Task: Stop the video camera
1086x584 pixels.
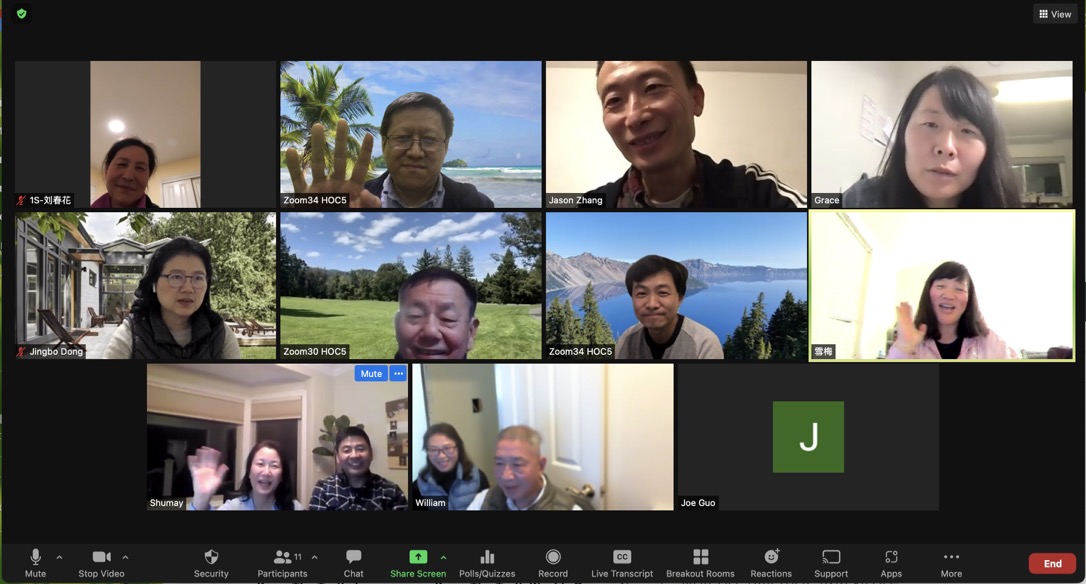Action: 101,558
